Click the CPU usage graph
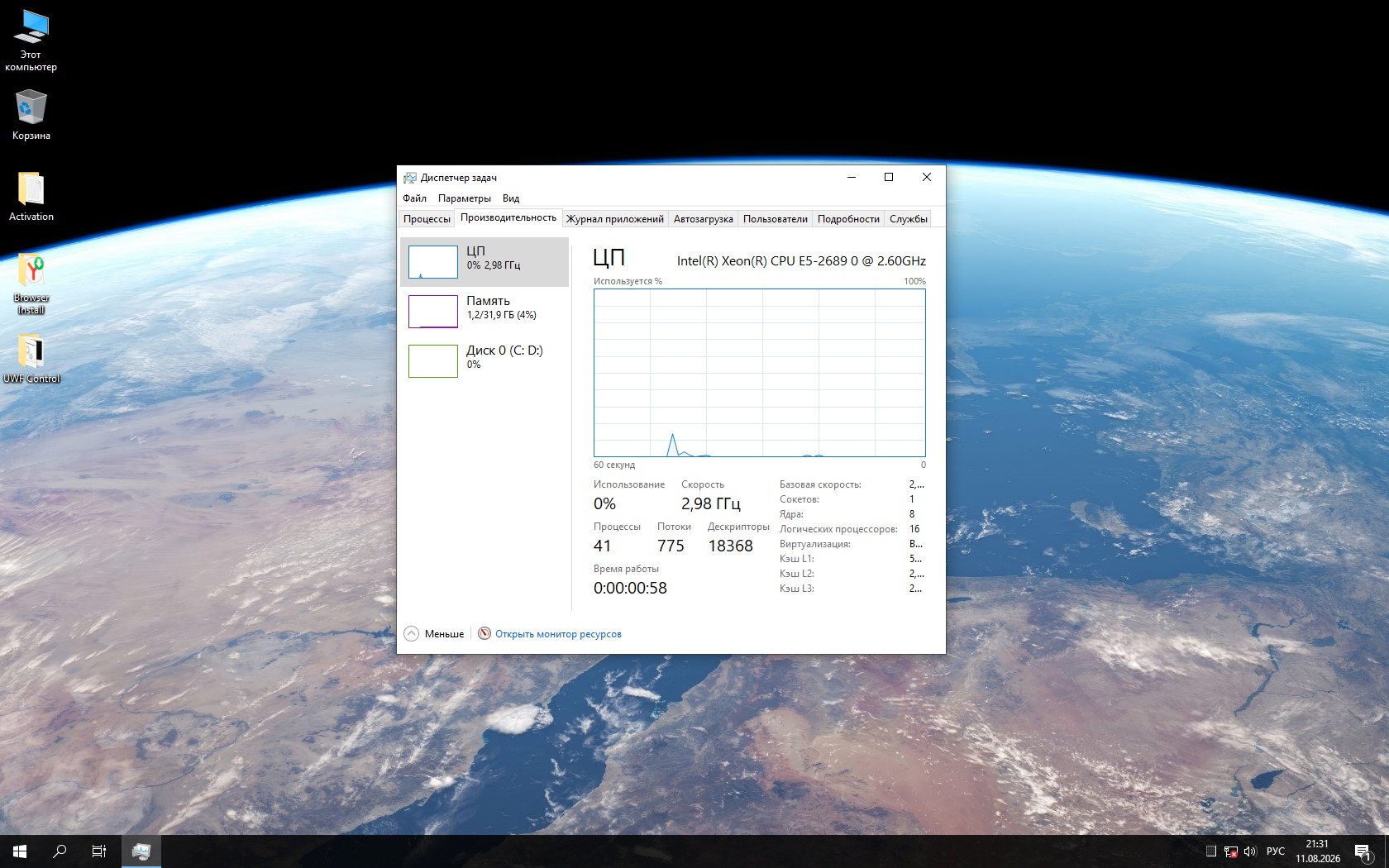 point(760,373)
